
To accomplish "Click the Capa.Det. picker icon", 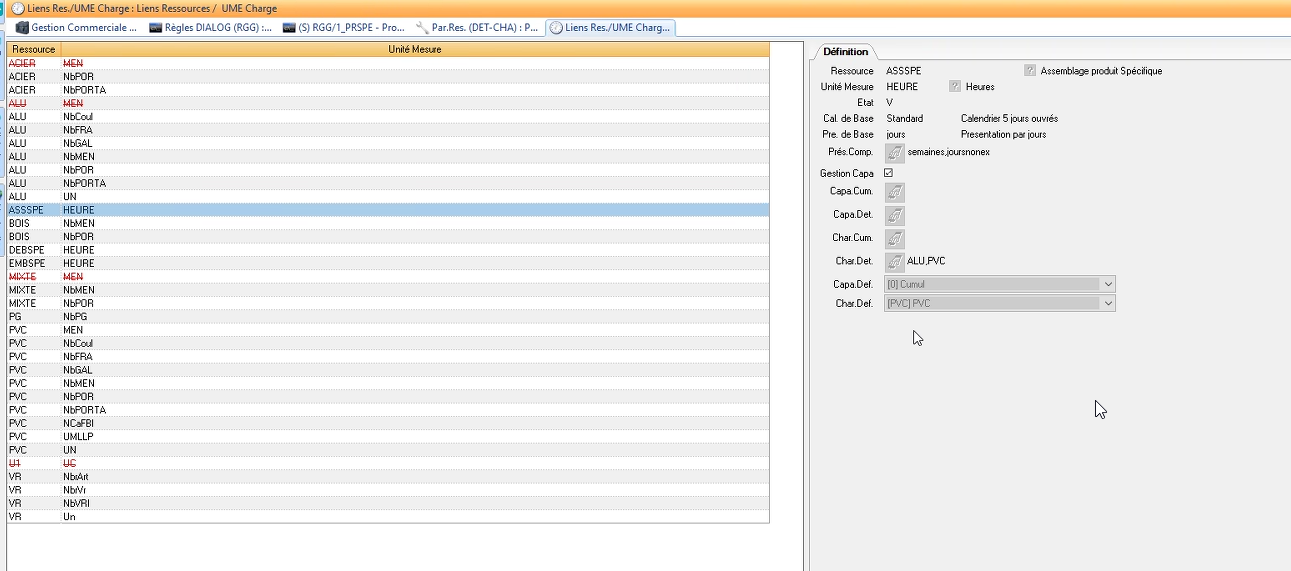I will coord(895,215).
